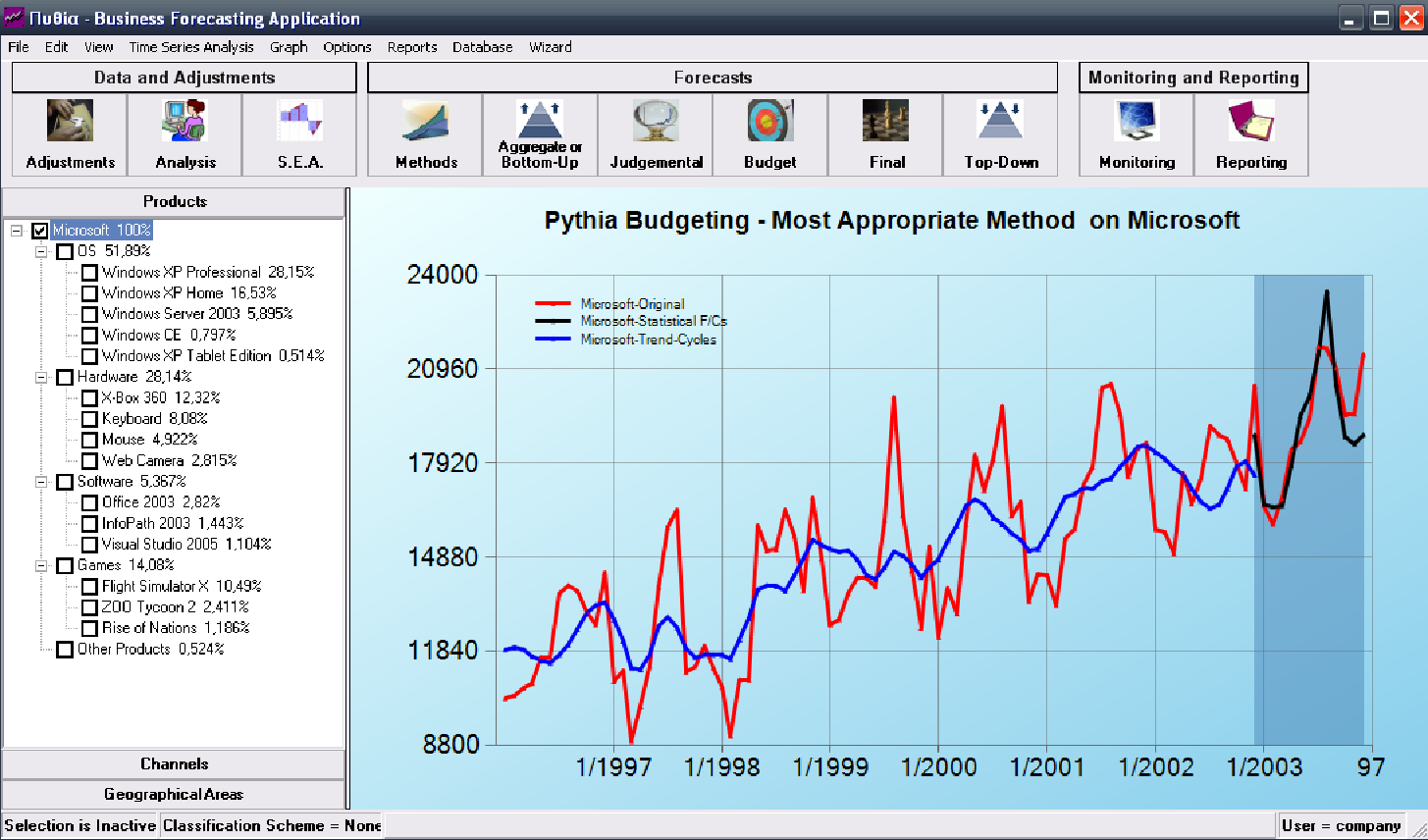The width and height of the screenshot is (1428, 840).
Task: Check the OS 51,89% checkbox
Action: click(x=65, y=252)
